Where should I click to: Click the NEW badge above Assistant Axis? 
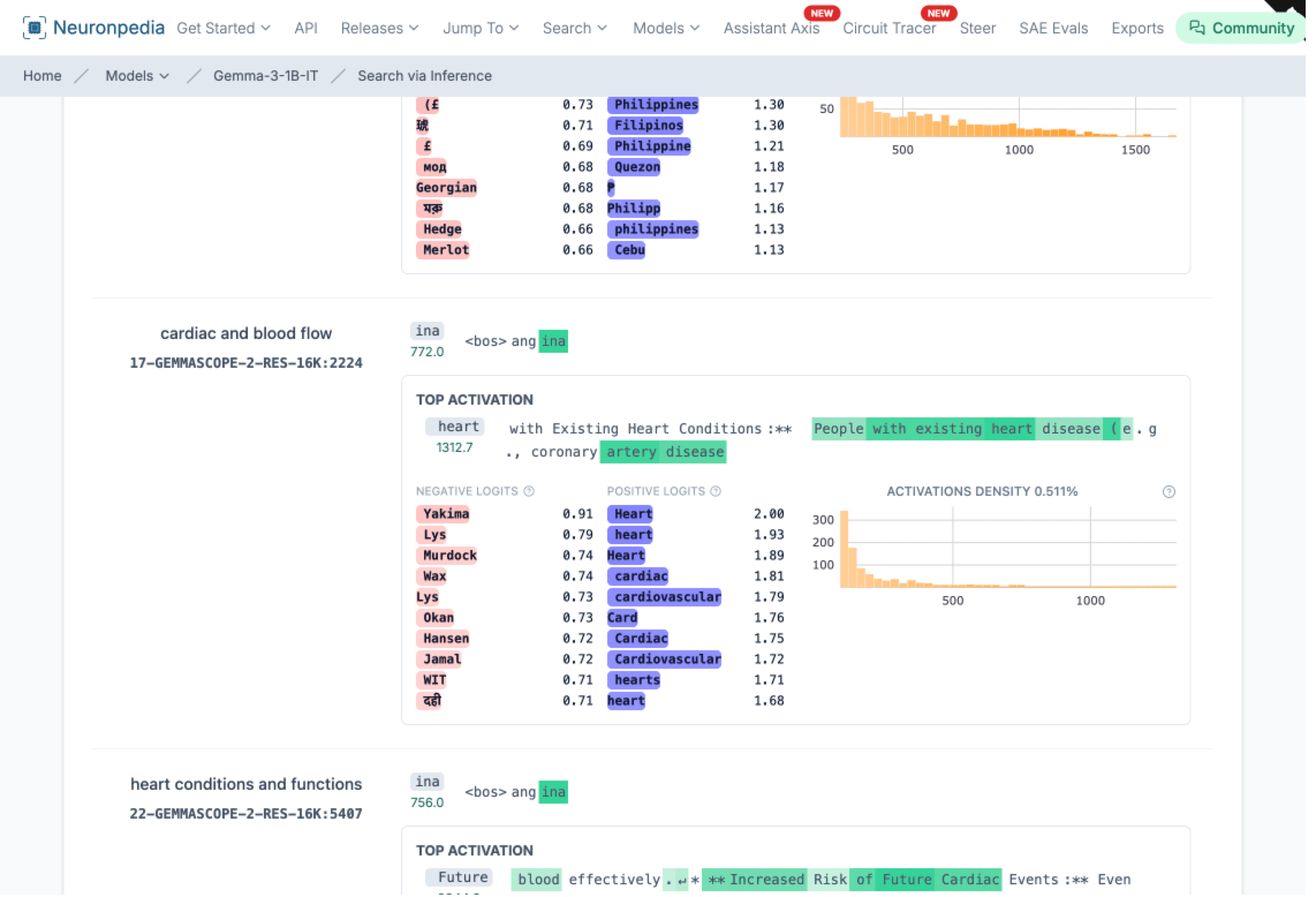click(x=822, y=12)
